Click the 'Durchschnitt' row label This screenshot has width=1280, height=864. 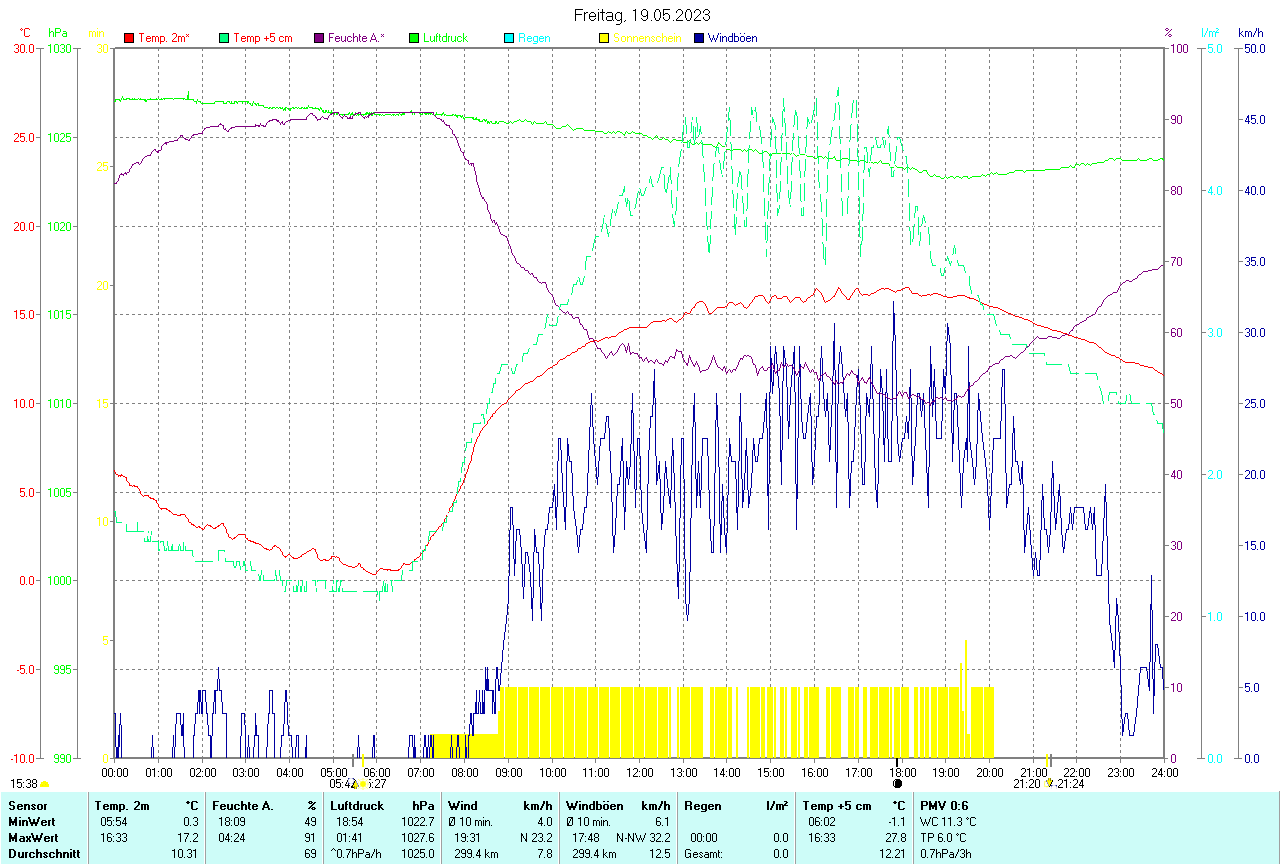click(43, 854)
